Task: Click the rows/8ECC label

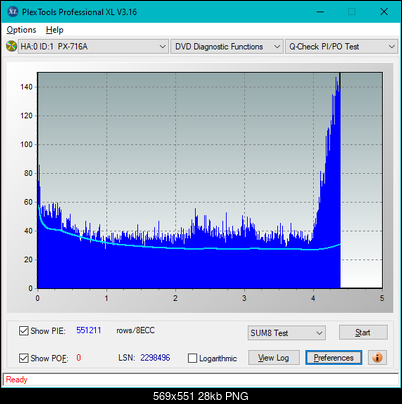Action: (135, 330)
